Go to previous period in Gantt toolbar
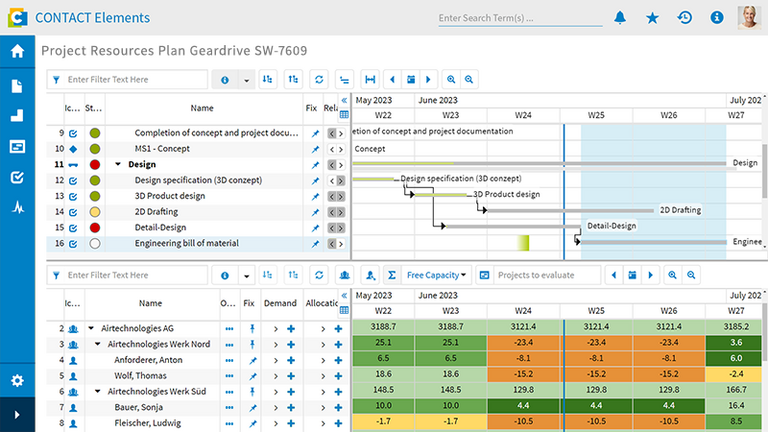Viewport: 768px width, 432px height. pyautogui.click(x=392, y=79)
